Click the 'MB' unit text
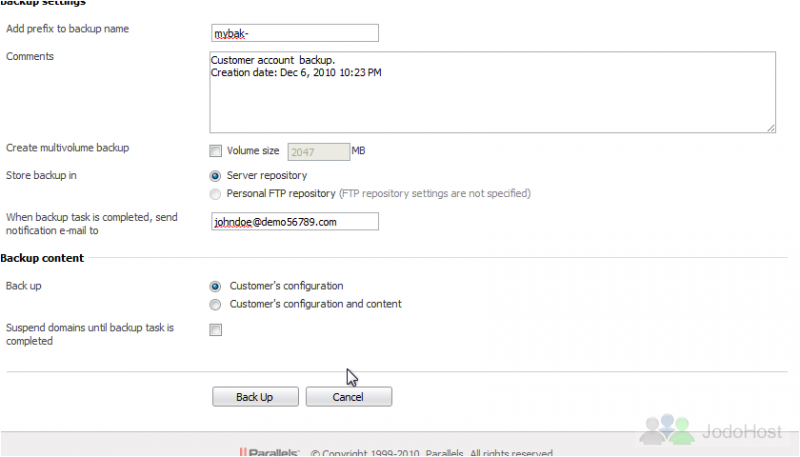 [x=358, y=151]
